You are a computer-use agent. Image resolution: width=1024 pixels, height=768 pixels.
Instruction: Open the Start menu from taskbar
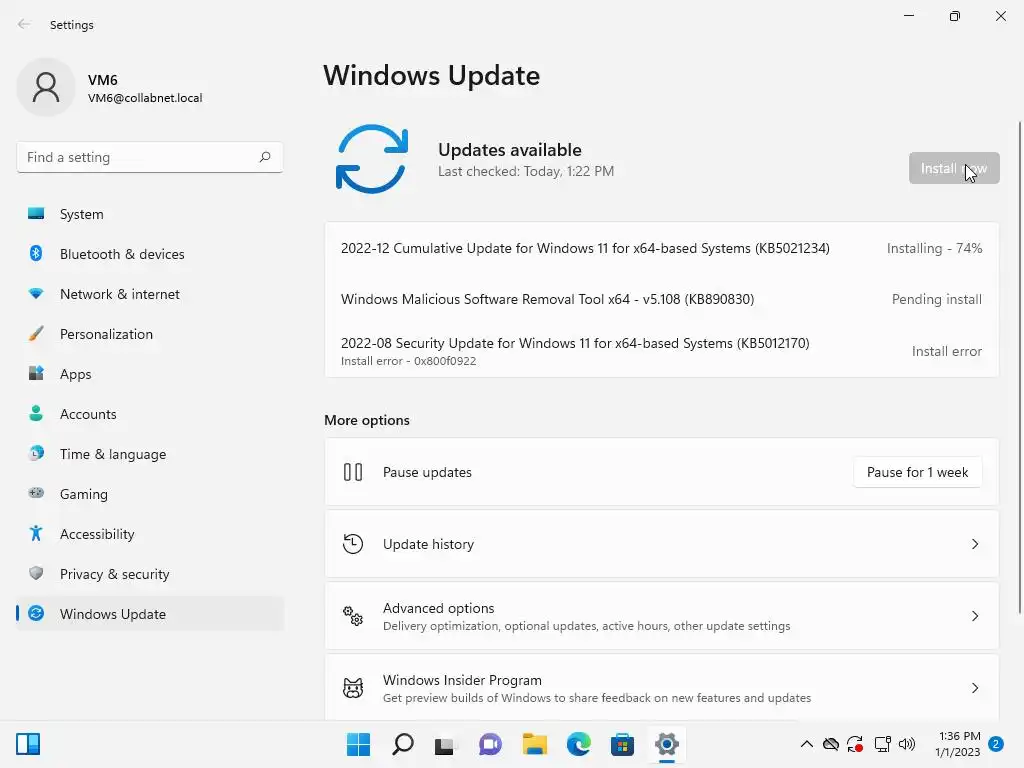358,744
